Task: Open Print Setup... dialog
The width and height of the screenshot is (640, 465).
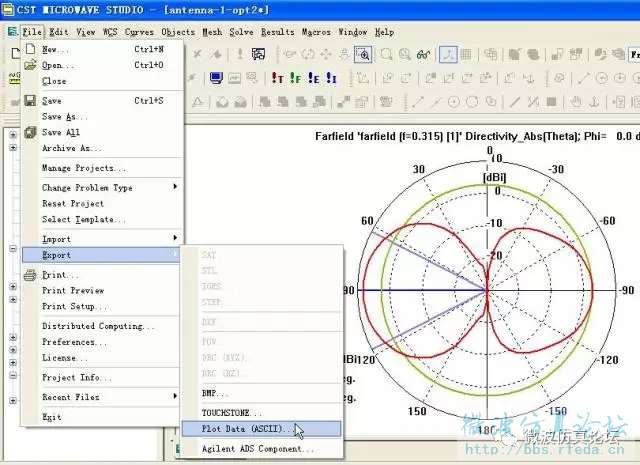Action: (102, 306)
